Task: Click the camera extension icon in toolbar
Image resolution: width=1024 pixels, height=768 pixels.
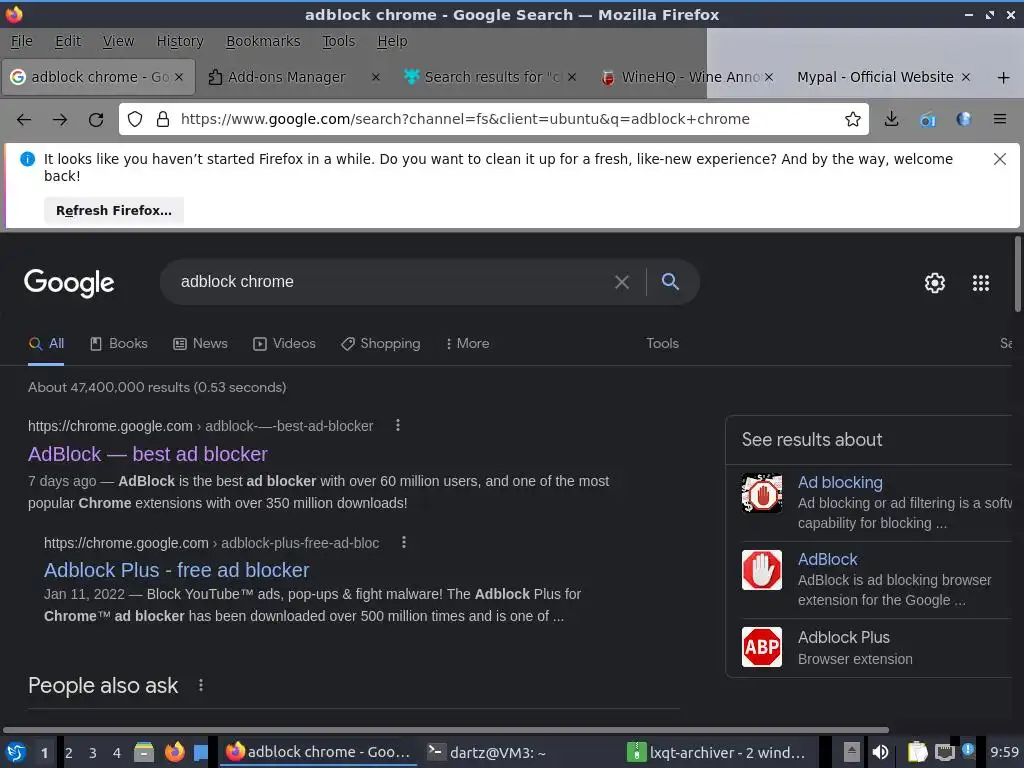Action: [927, 120]
